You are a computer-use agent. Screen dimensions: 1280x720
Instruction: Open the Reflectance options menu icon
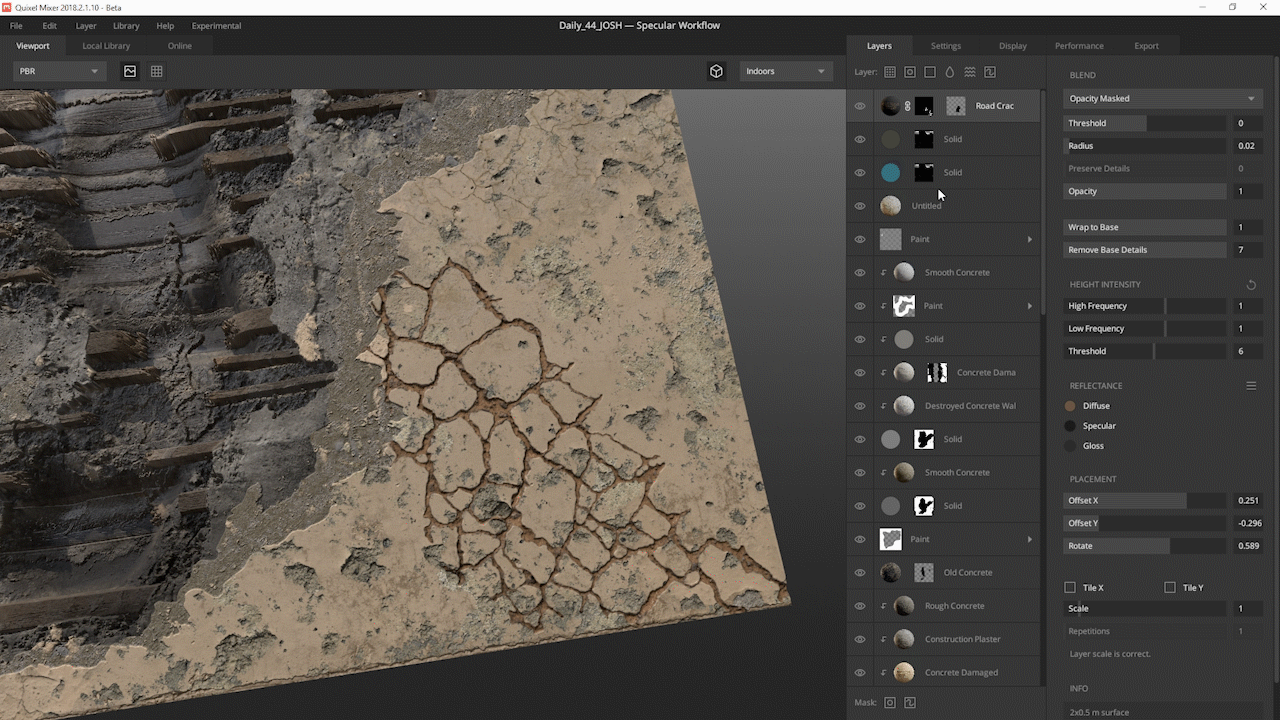pos(1250,386)
